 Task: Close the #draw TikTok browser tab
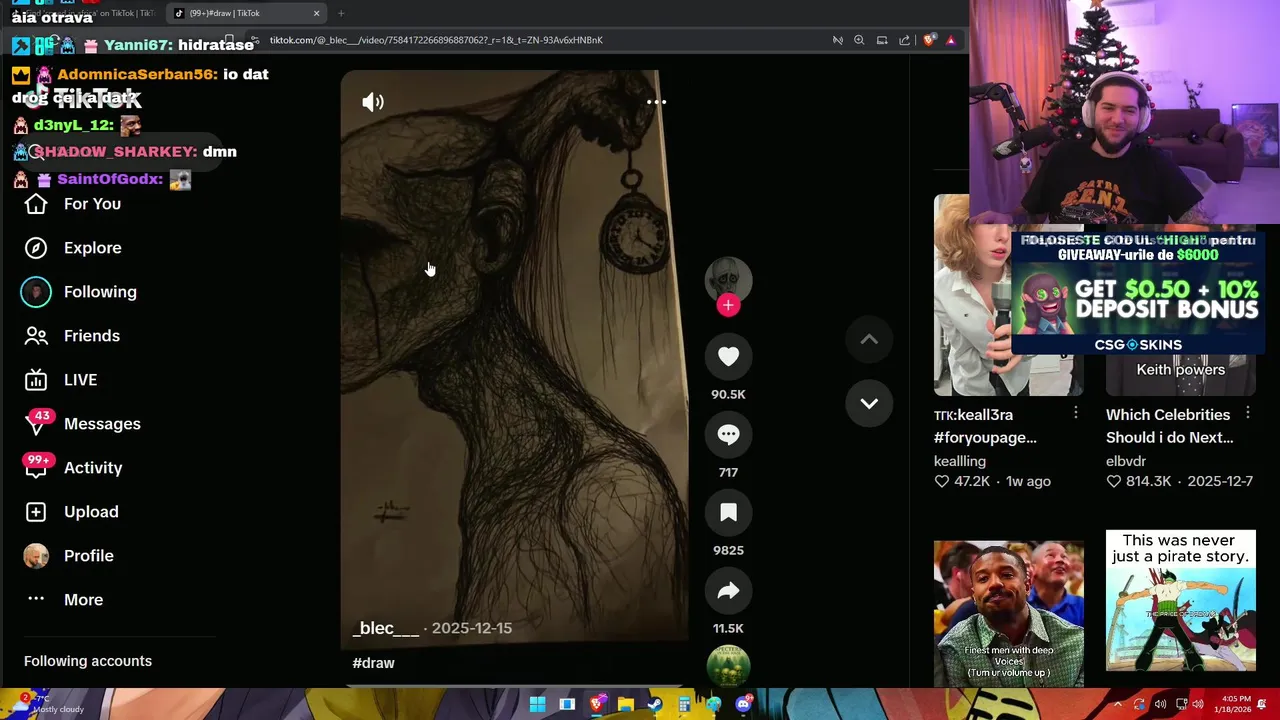coord(317,13)
